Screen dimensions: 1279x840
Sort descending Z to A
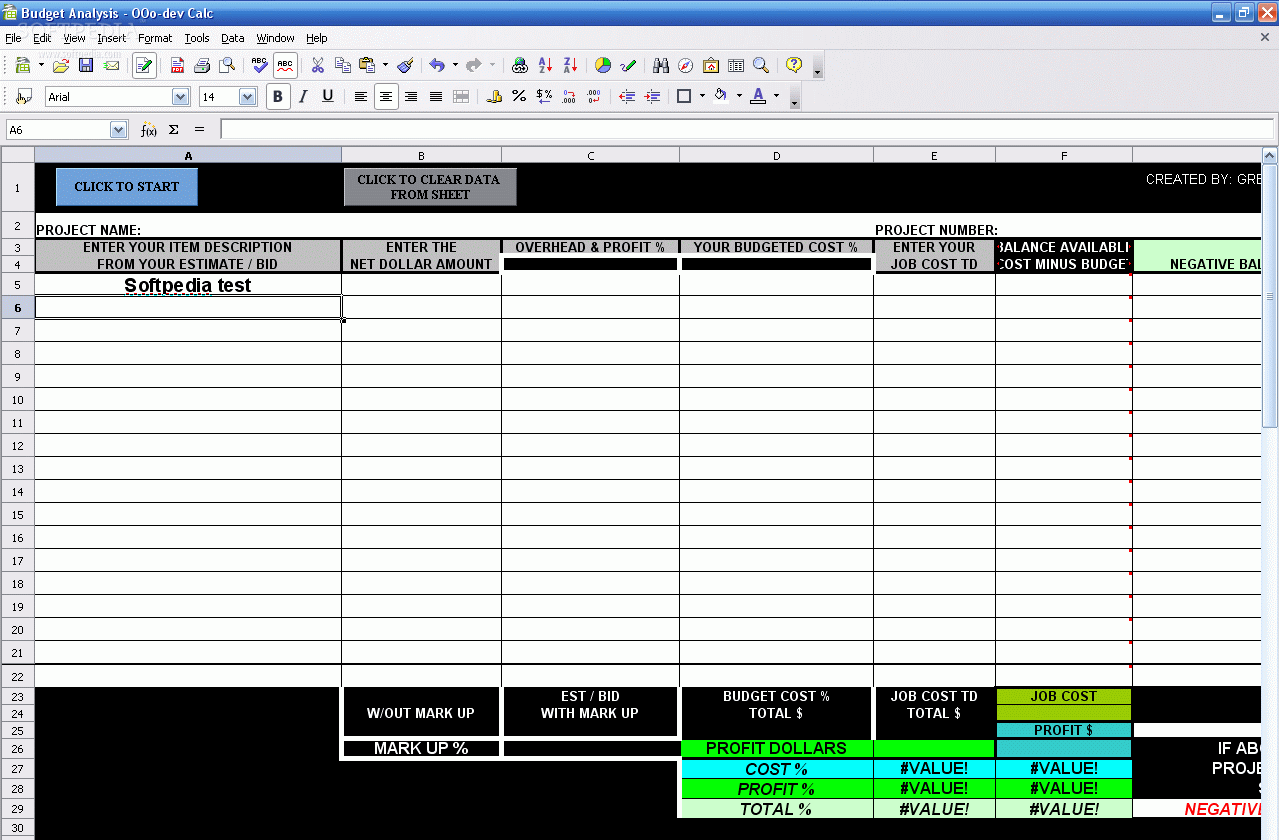pos(570,65)
